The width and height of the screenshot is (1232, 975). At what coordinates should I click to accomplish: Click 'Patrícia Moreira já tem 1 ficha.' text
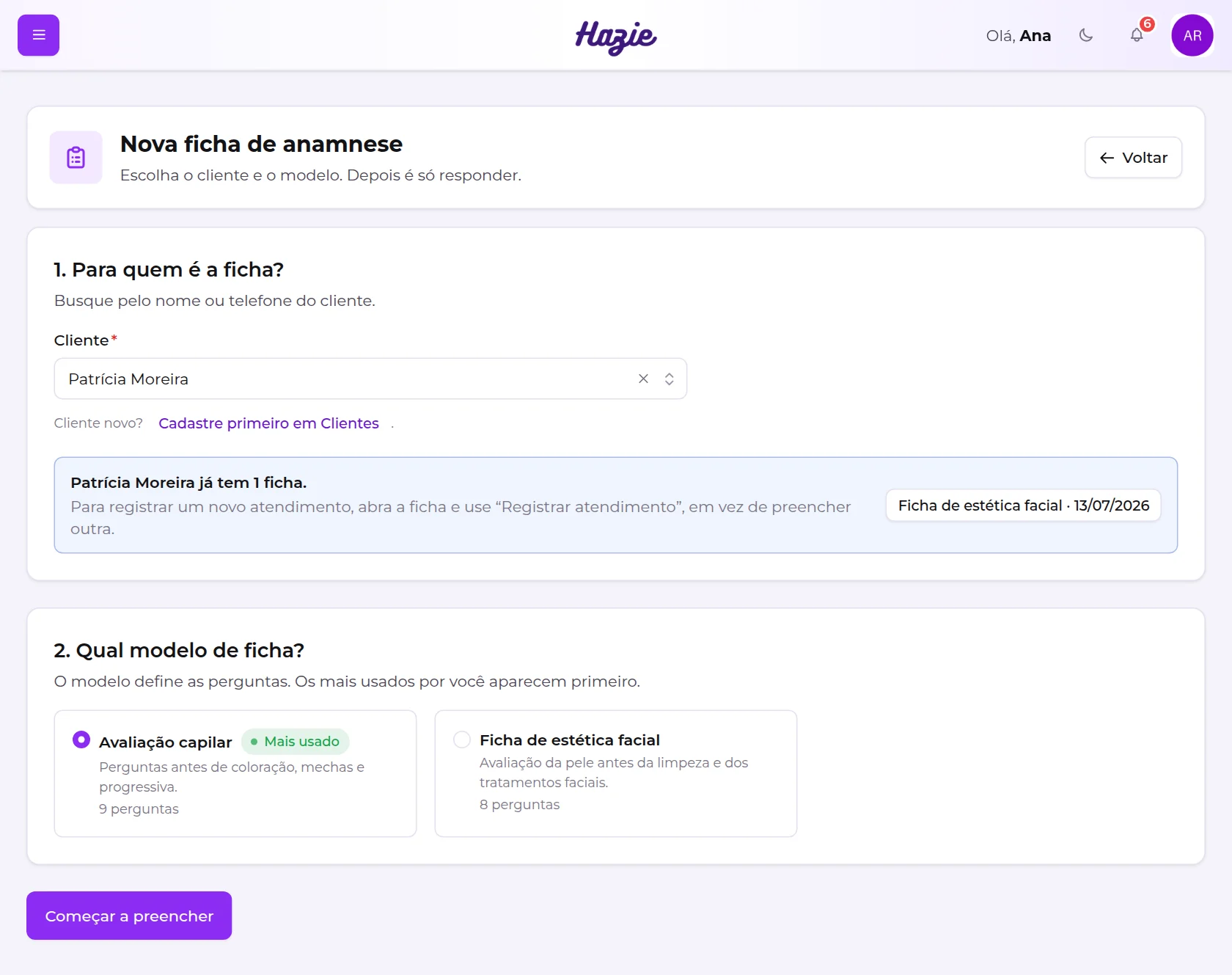click(x=188, y=483)
